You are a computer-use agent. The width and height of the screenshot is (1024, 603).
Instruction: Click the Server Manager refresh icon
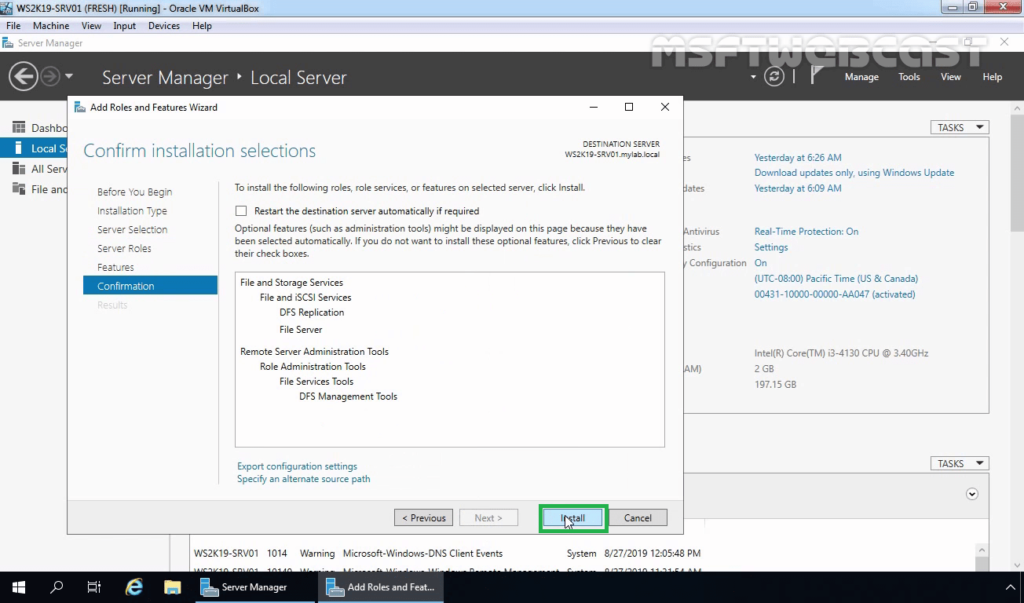point(774,76)
